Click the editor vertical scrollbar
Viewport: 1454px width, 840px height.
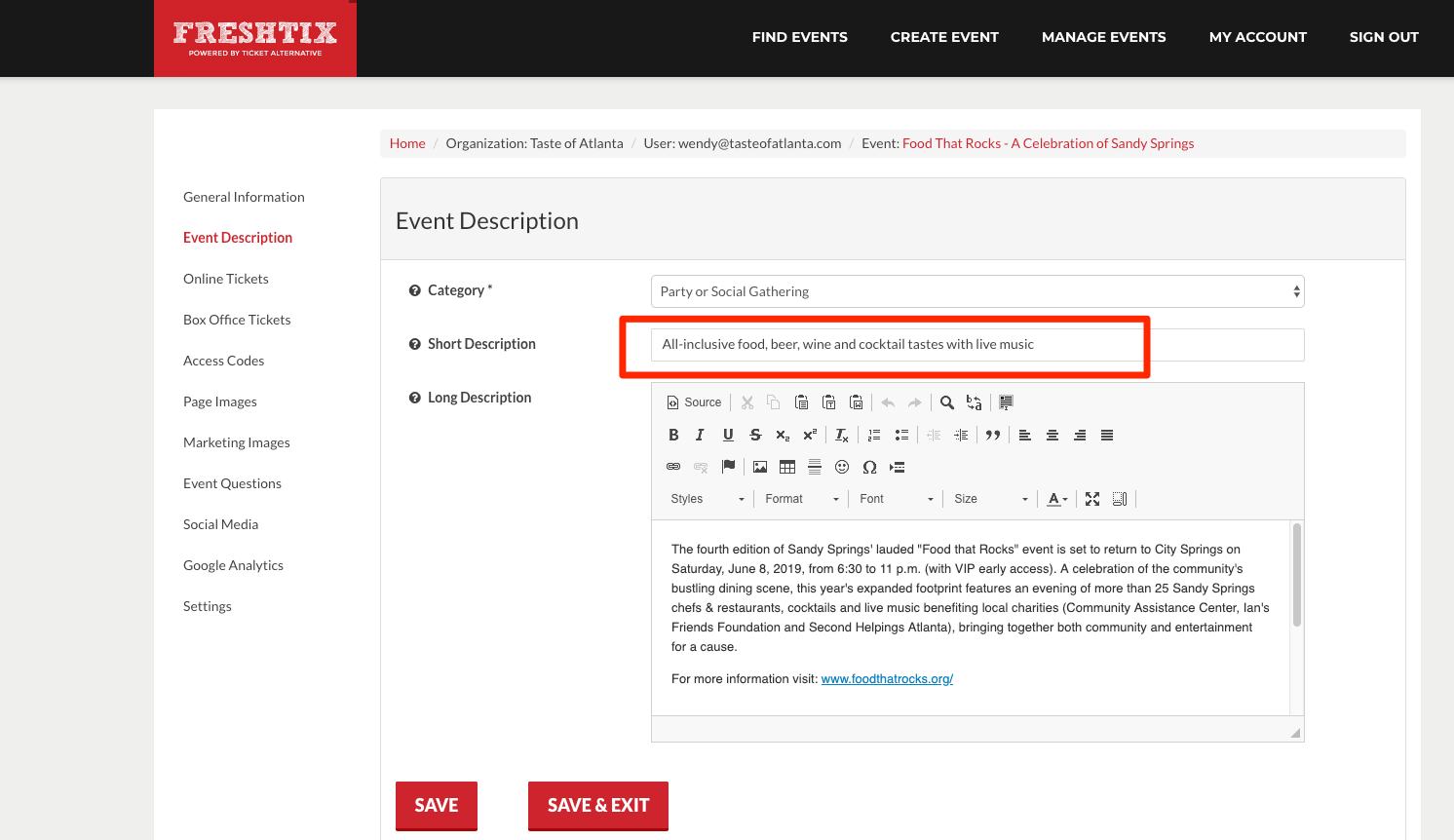point(1297,575)
